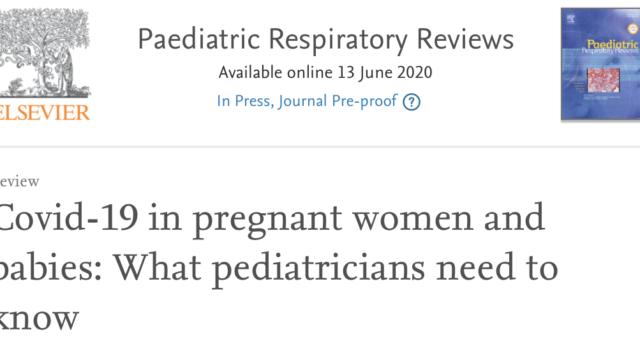Click the pale yellow text lines on cover
This screenshot has height=360, width=640.
(x=577, y=84)
